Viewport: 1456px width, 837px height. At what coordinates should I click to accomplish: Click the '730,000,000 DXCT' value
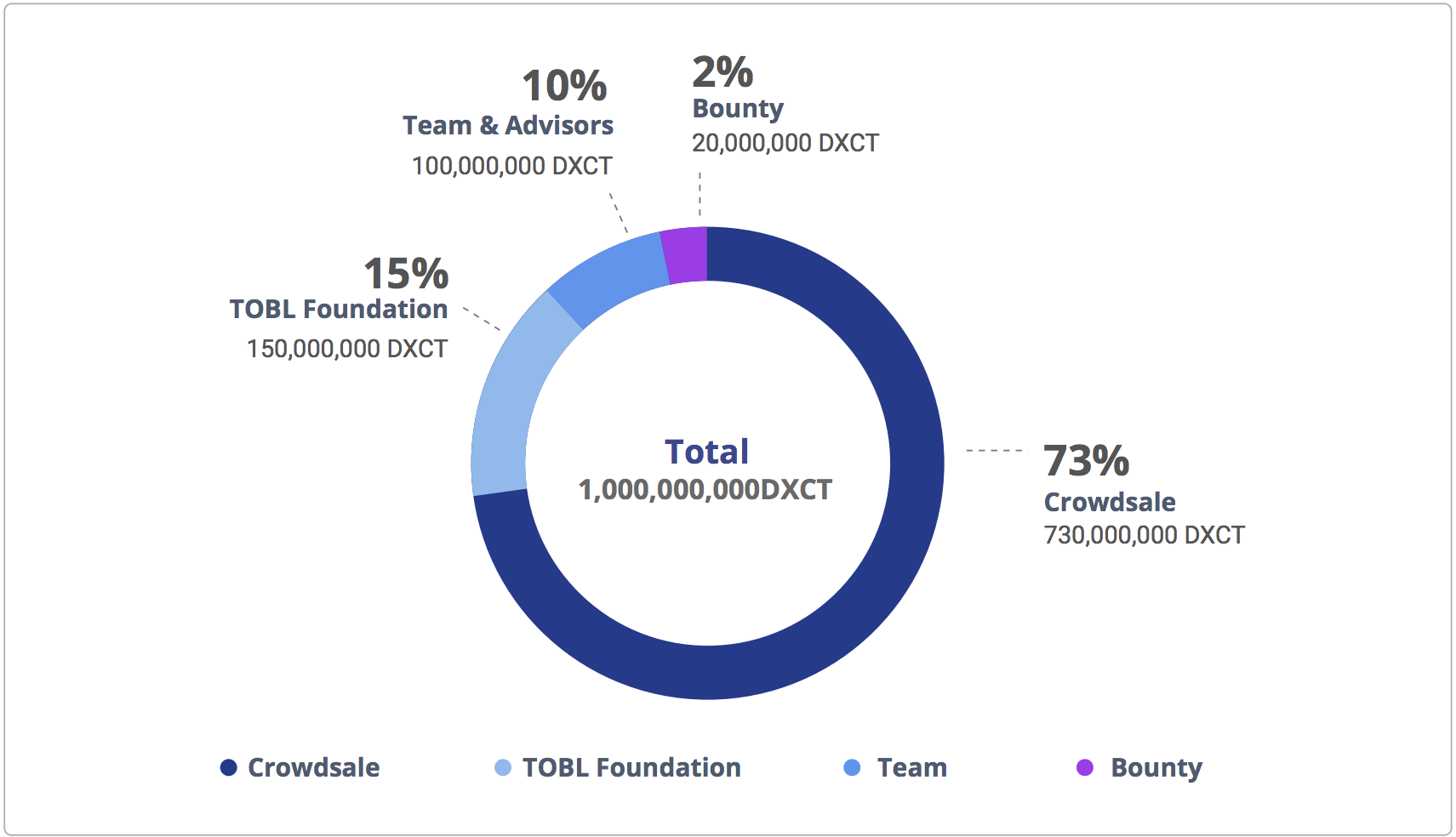pos(1145,535)
